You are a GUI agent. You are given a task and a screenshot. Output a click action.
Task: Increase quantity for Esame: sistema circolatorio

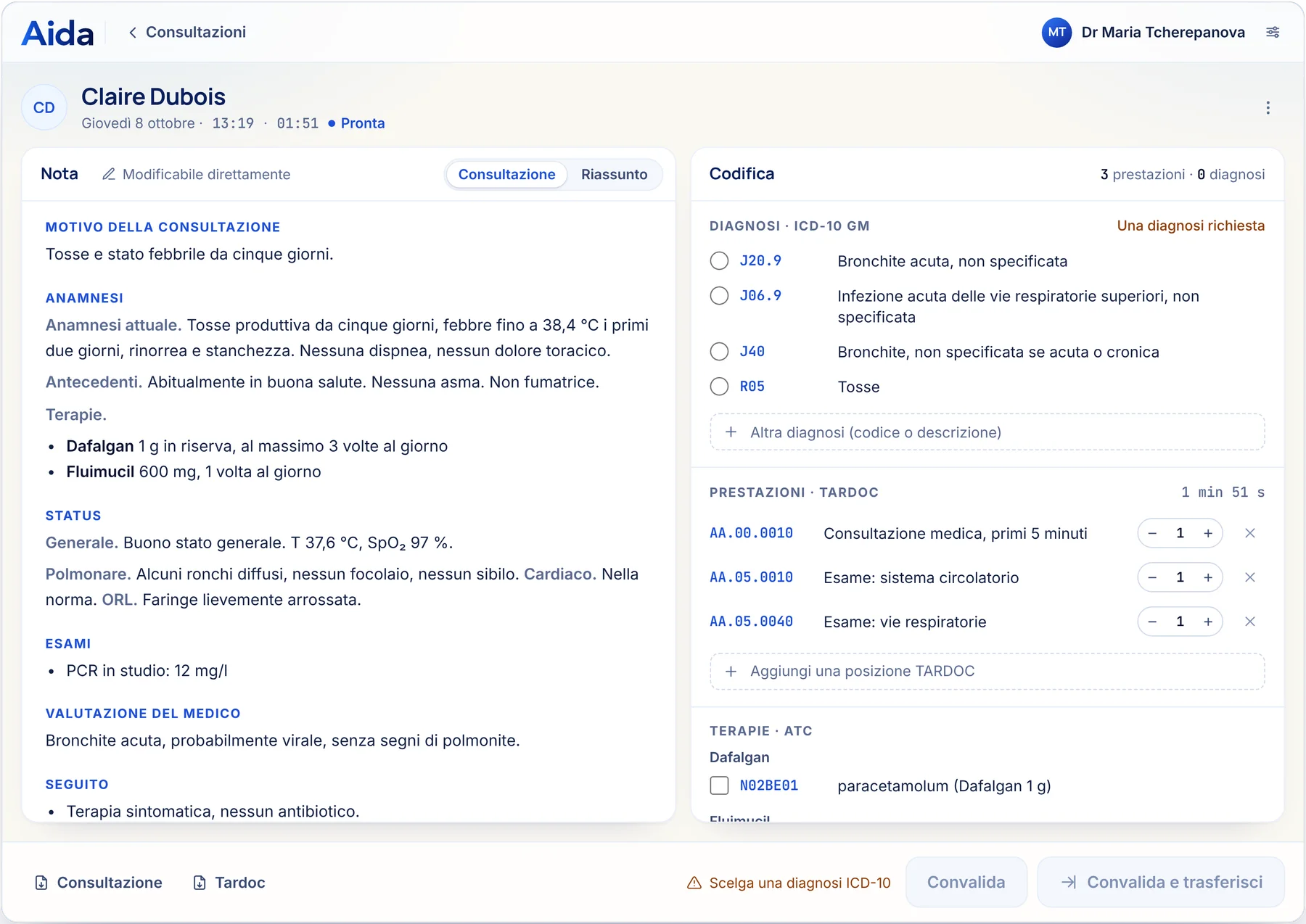(x=1208, y=577)
